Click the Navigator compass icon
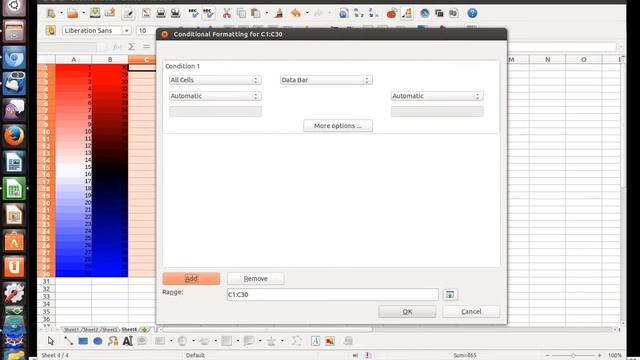The height and width of the screenshot is (360, 640). click(424, 13)
